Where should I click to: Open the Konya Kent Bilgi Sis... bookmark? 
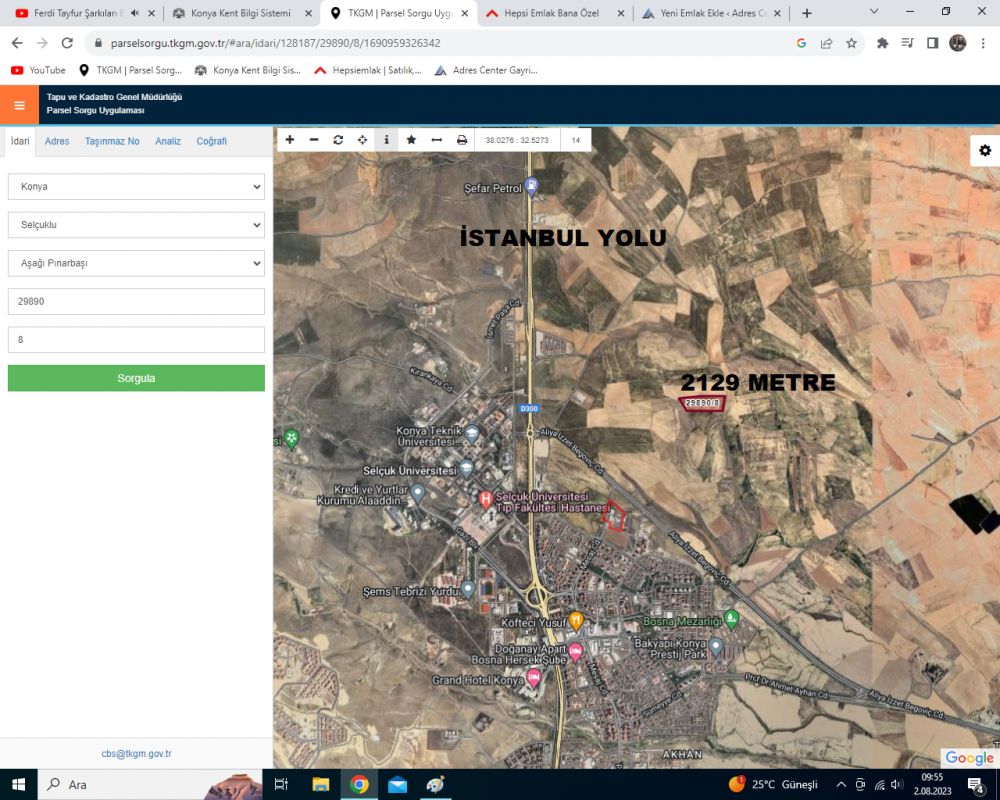pyautogui.click(x=247, y=70)
